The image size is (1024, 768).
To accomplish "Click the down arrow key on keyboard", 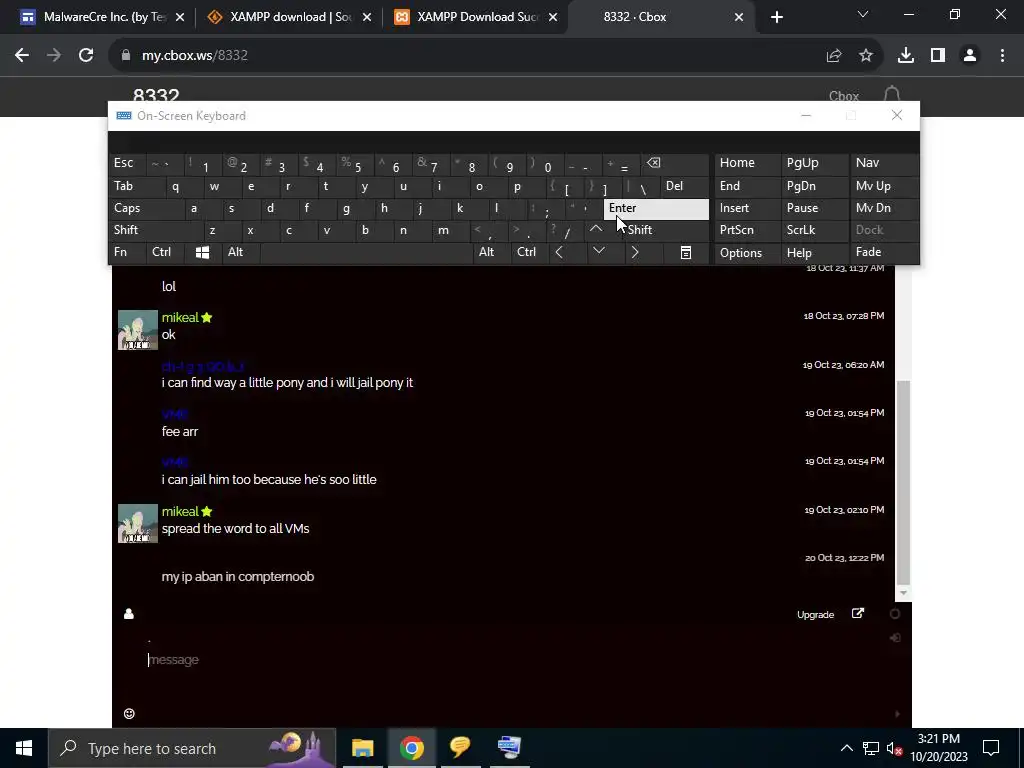I will click(598, 251).
